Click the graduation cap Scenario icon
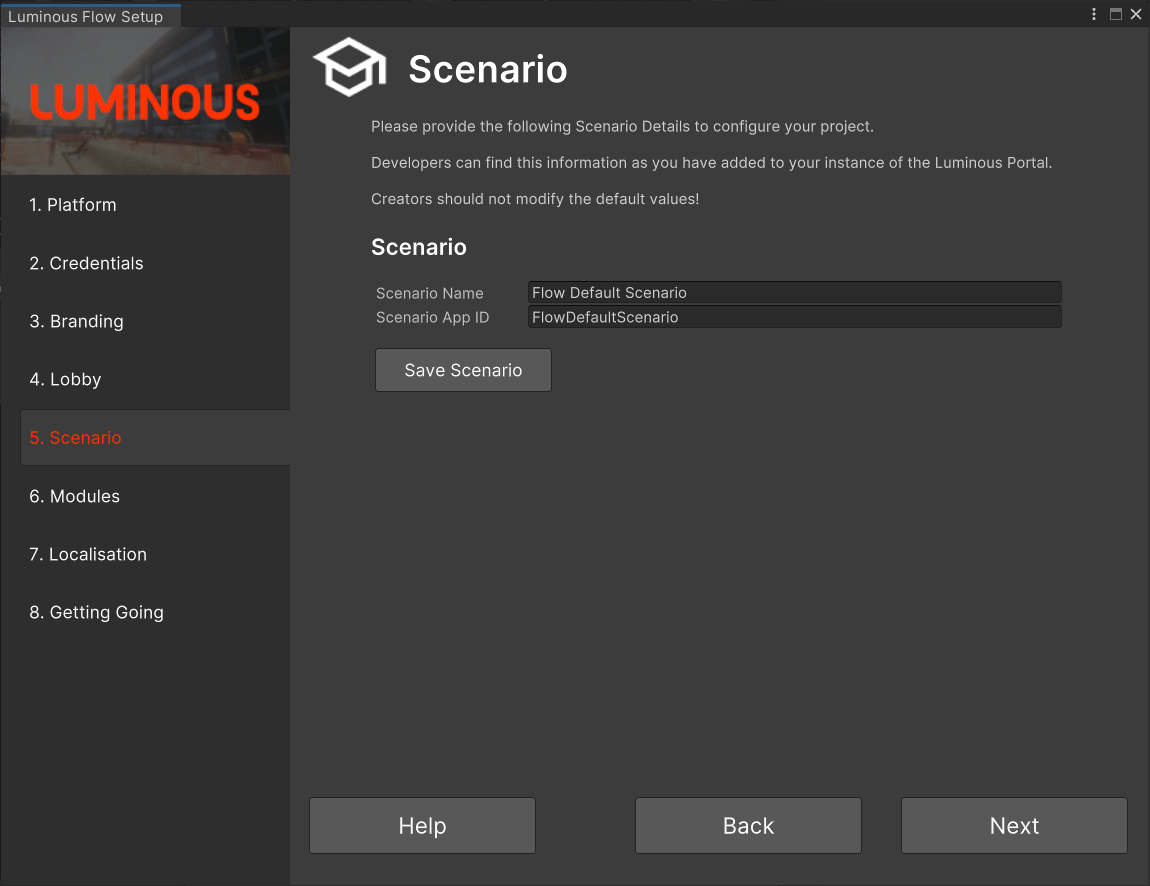This screenshot has height=886, width=1150. (349, 68)
